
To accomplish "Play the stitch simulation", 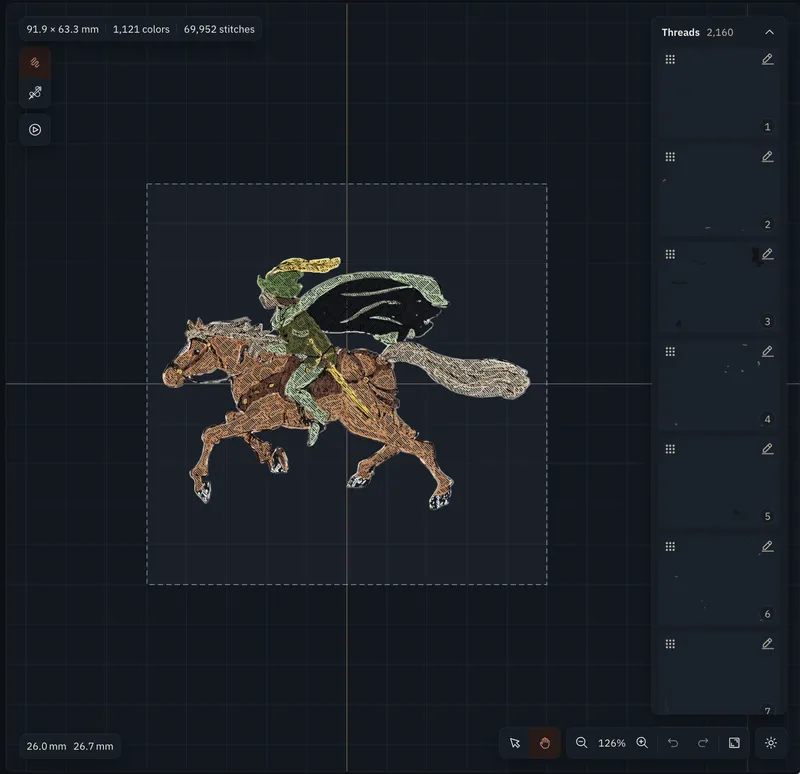I will (x=35, y=130).
